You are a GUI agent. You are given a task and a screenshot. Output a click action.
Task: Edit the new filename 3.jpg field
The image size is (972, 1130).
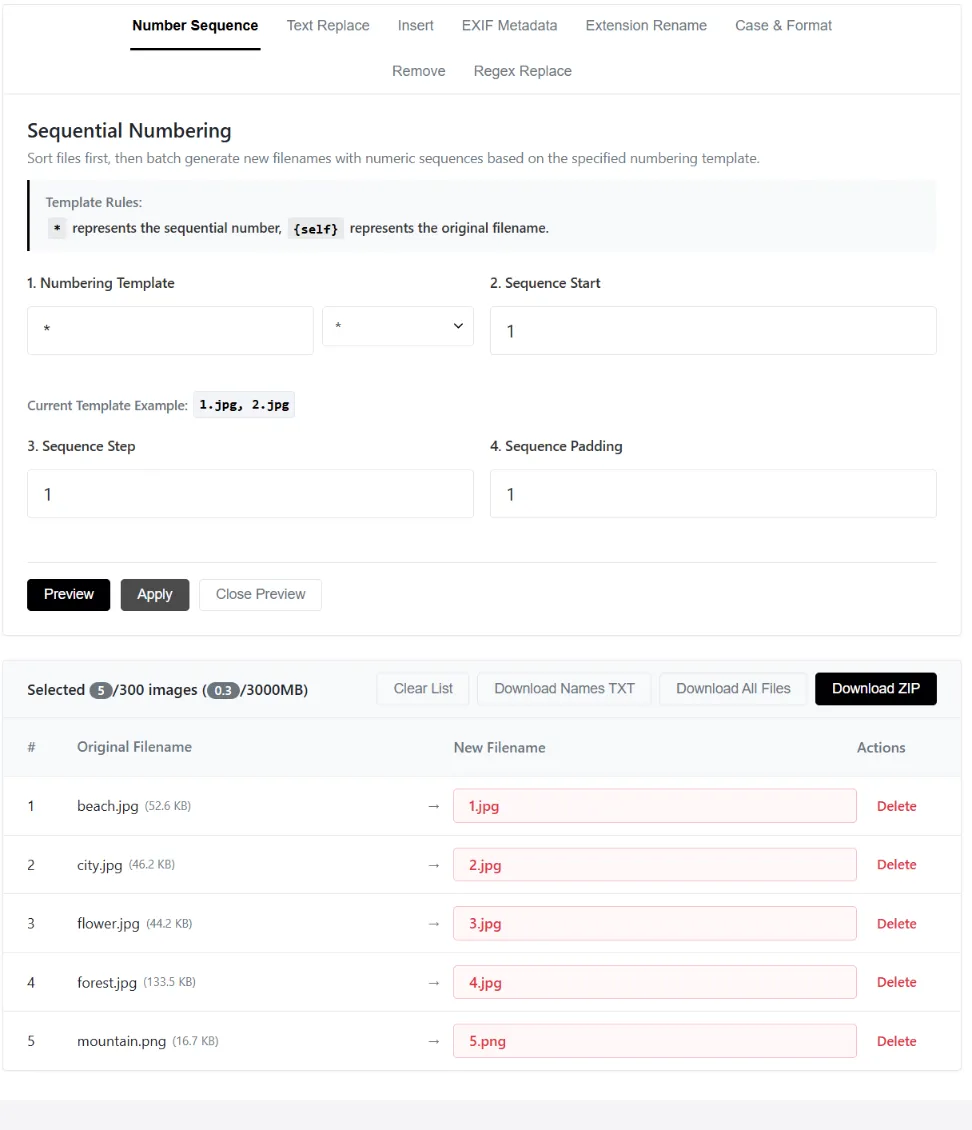[x=654, y=924]
